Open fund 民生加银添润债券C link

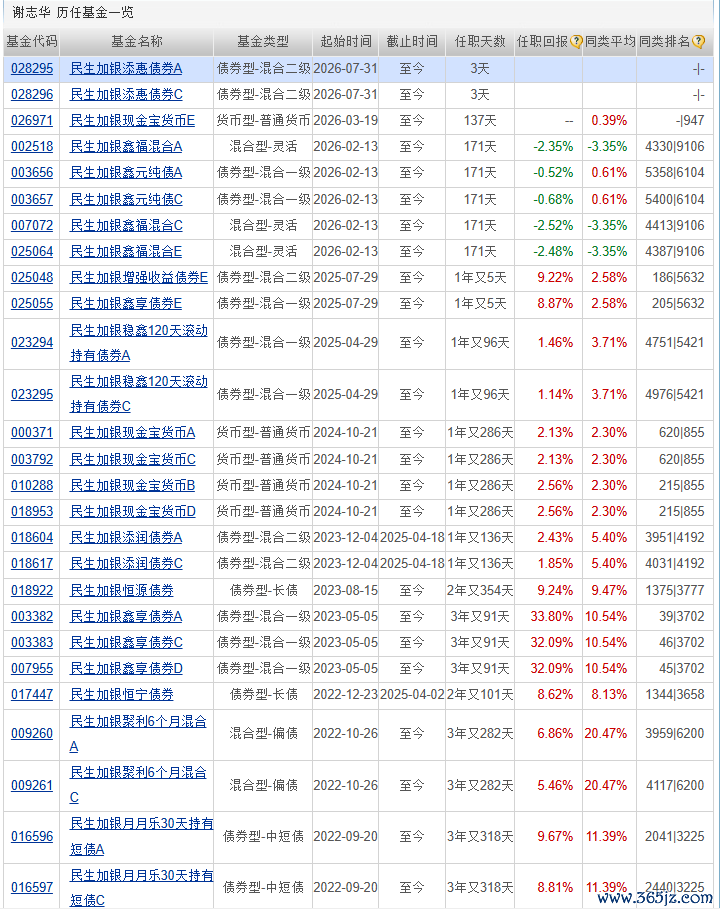pos(126,564)
